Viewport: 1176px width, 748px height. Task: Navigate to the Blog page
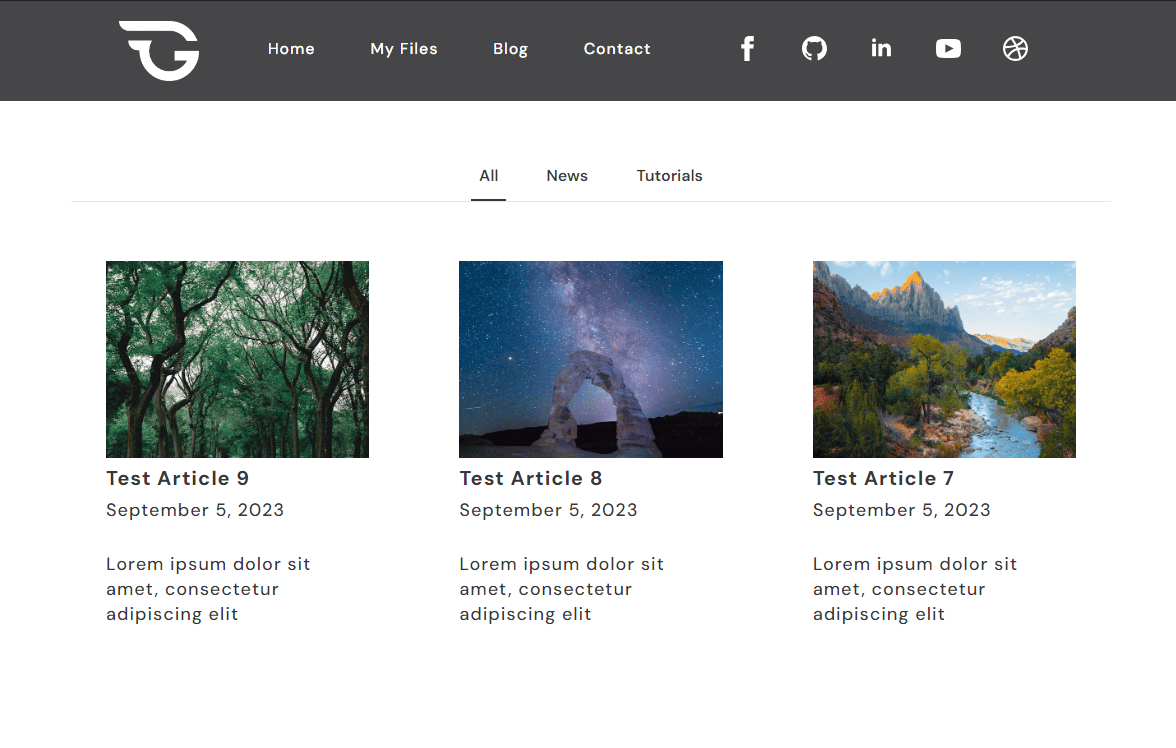(x=510, y=49)
